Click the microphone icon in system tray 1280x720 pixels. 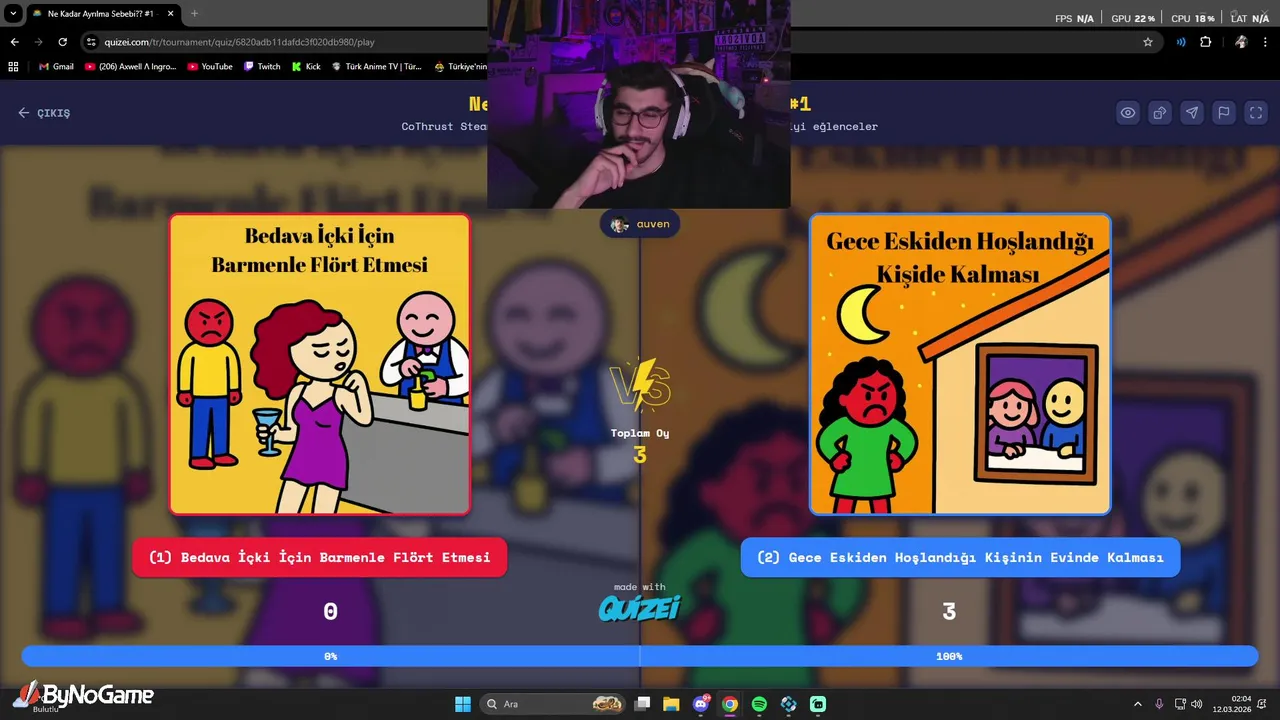[x=1159, y=704]
